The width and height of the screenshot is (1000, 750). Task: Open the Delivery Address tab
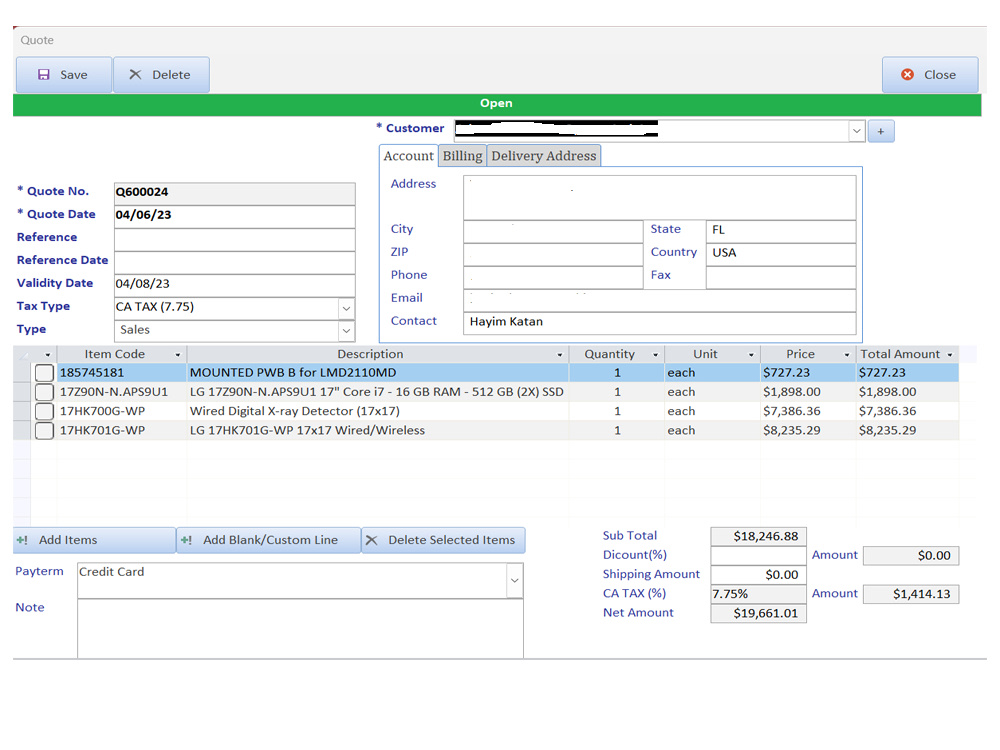[543, 156]
